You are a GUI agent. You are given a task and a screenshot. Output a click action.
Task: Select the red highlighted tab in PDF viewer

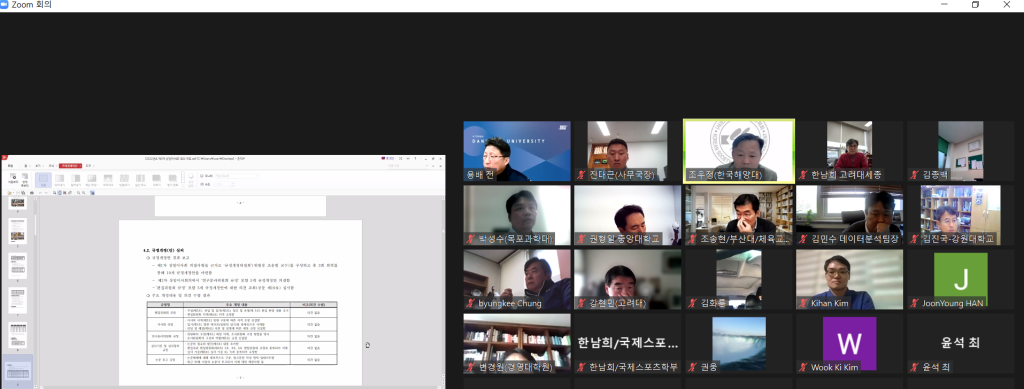tap(71, 166)
